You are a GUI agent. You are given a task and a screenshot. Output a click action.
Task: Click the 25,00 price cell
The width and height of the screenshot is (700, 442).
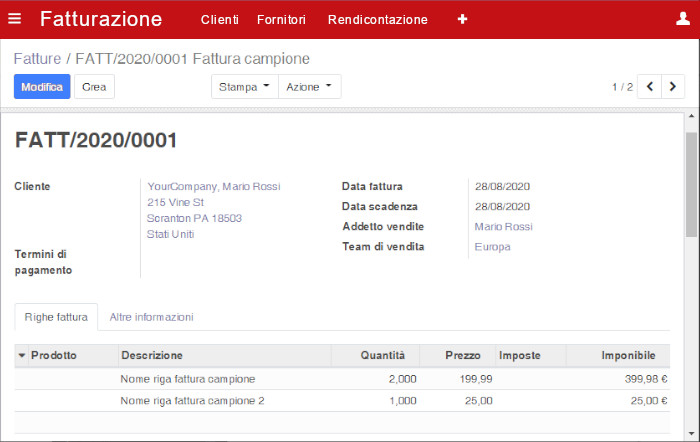[x=479, y=401]
